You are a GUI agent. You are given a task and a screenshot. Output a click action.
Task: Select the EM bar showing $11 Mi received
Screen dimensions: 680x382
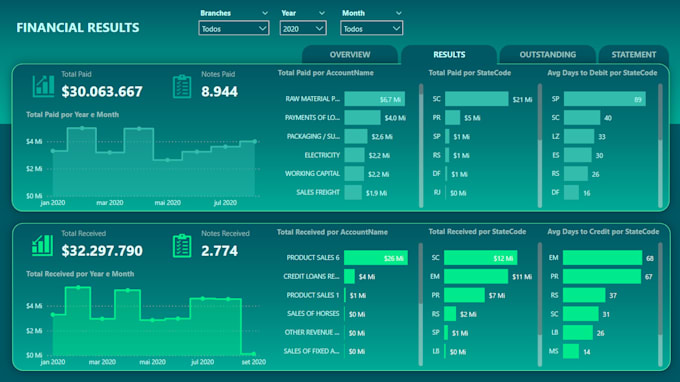click(476, 276)
